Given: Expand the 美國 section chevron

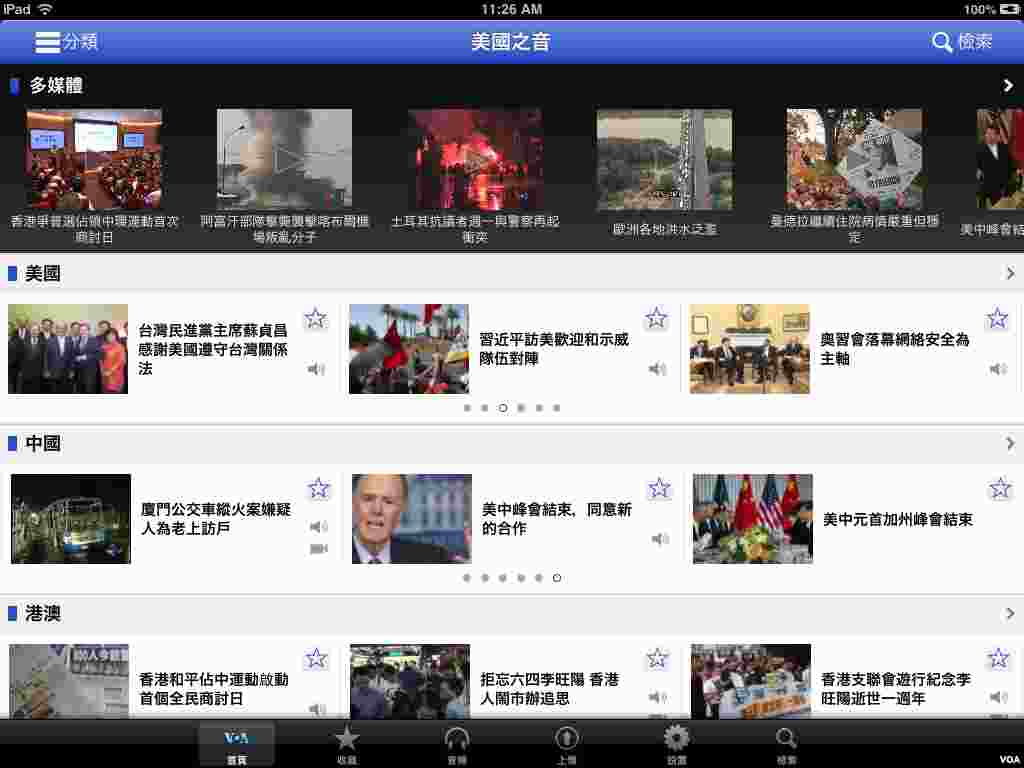Looking at the screenshot, I should [1010, 273].
